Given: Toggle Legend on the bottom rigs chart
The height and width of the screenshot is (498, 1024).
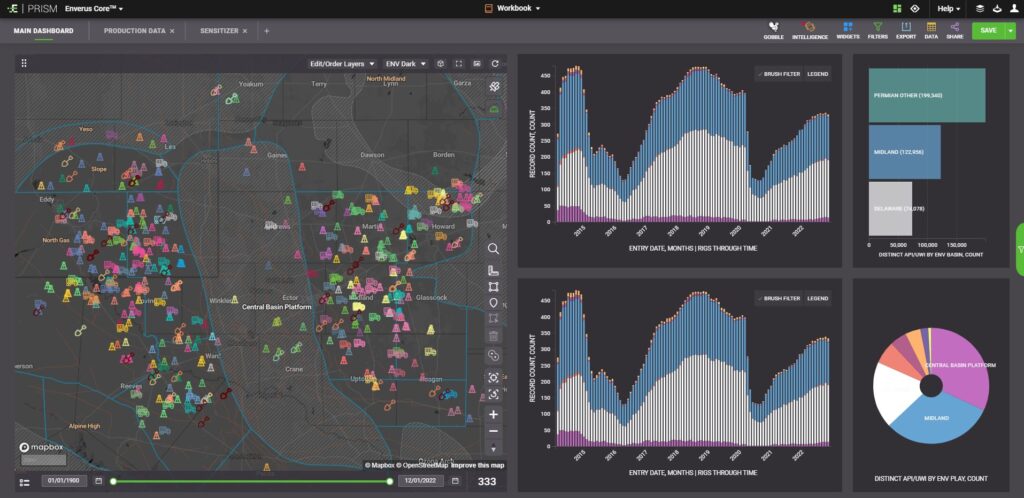Looking at the screenshot, I should coord(817,298).
